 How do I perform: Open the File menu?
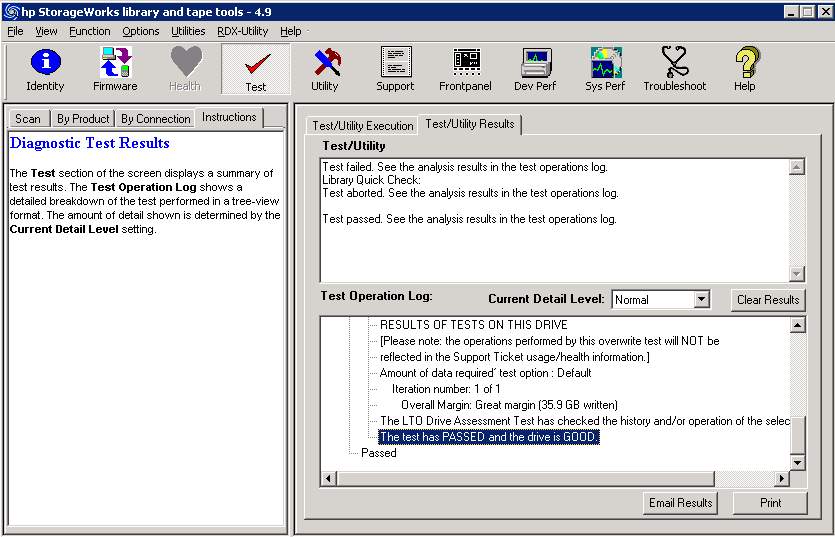(x=15, y=31)
